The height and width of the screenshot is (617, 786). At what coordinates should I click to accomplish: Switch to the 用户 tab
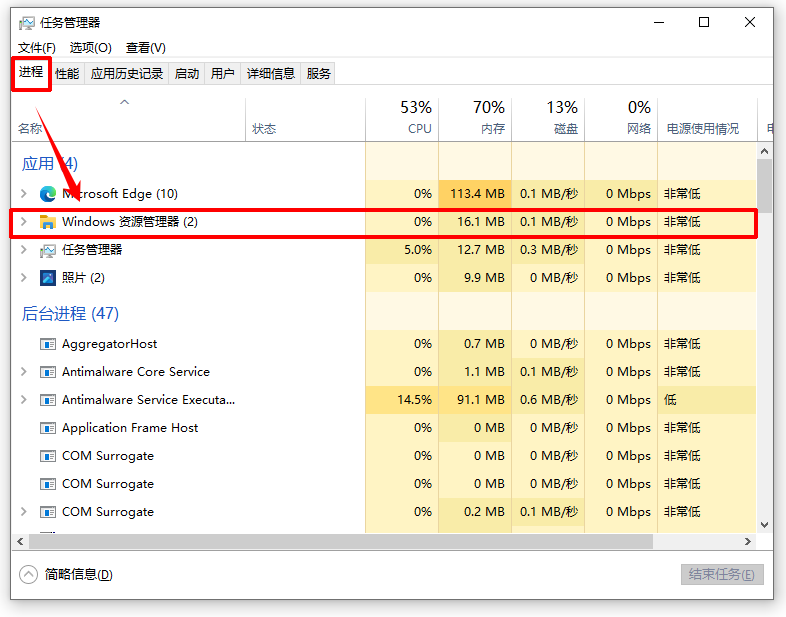[x=223, y=74]
